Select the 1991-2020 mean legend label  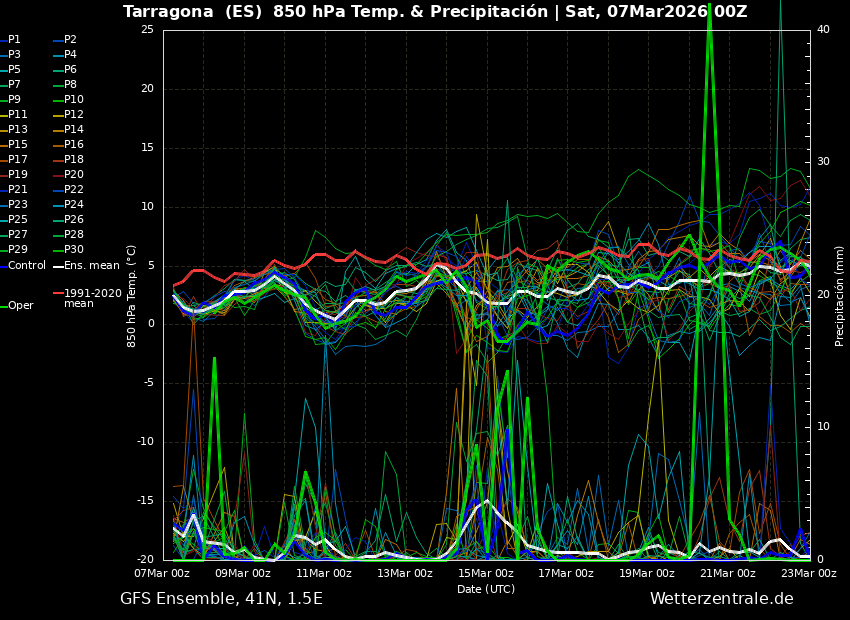93,299
